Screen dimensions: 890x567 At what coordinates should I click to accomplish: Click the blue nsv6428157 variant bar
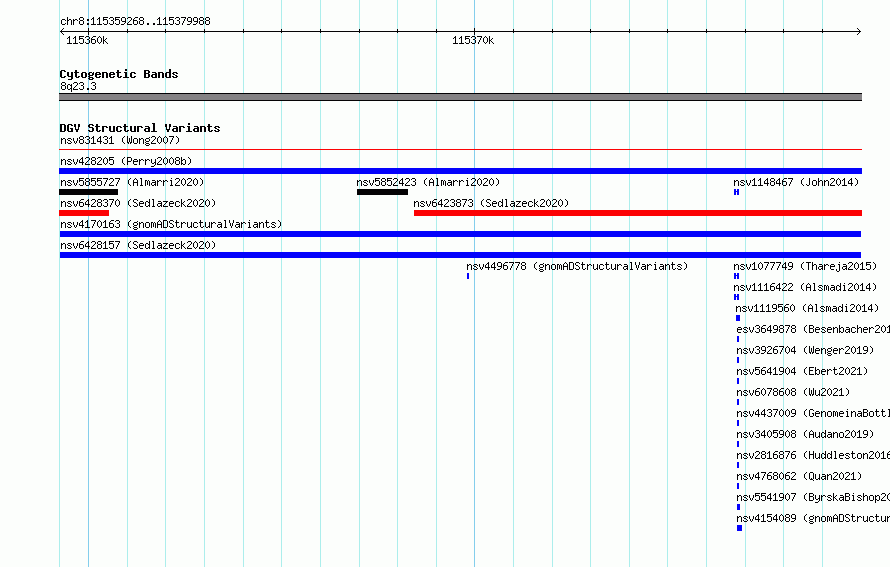point(460,255)
